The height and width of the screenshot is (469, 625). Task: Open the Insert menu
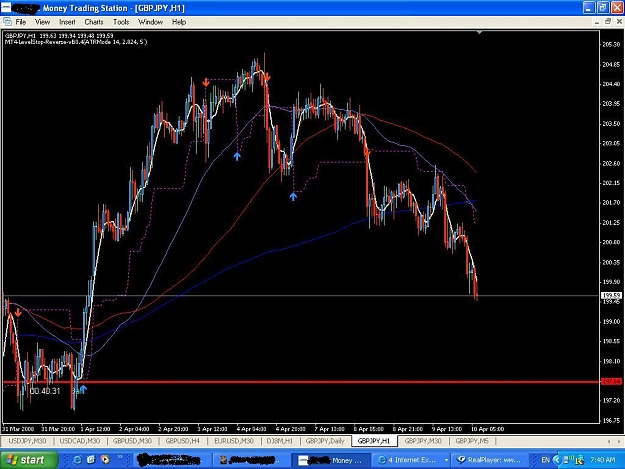67,22
